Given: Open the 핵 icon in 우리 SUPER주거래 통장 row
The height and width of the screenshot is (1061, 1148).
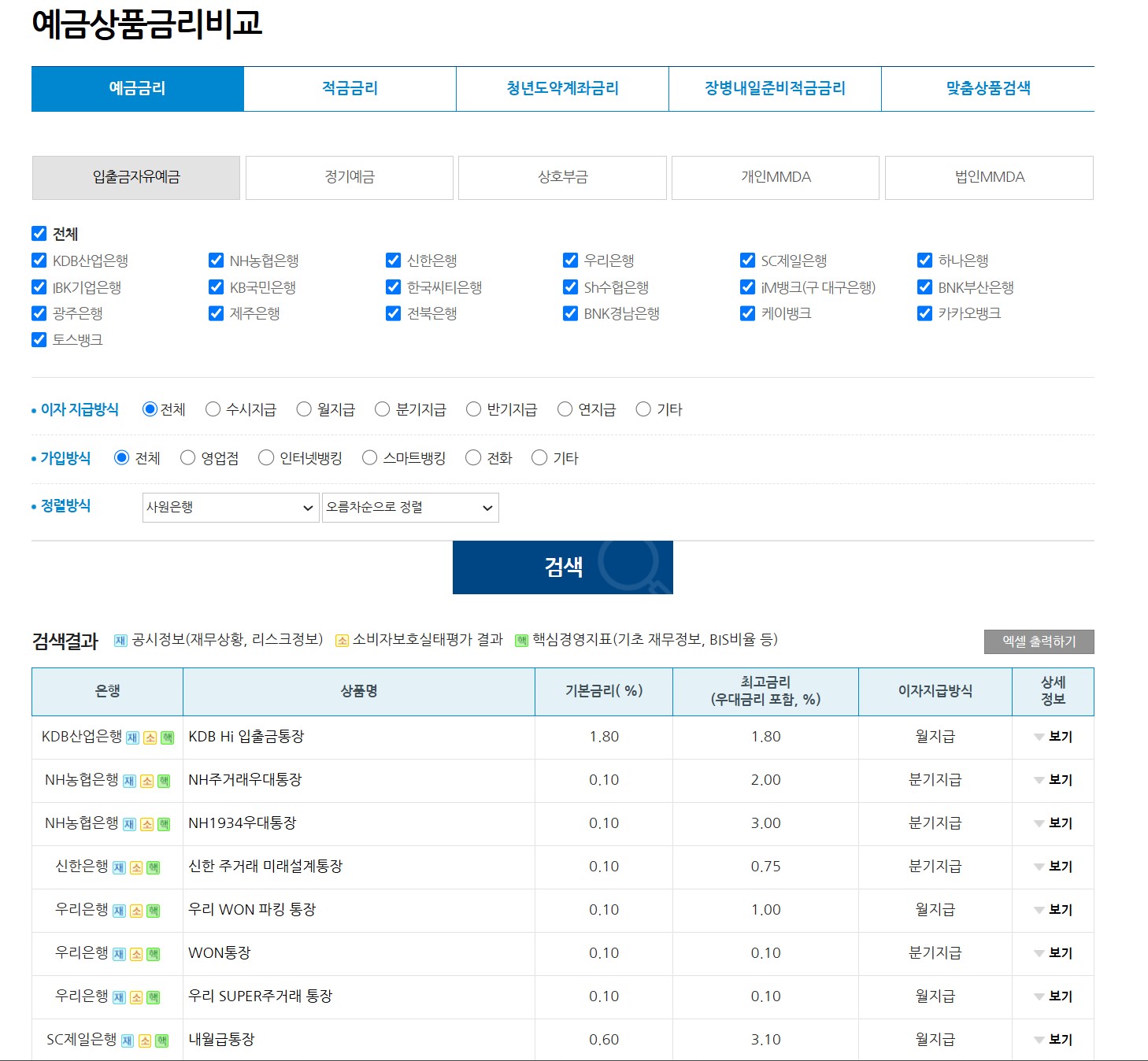Looking at the screenshot, I should click(x=154, y=998).
